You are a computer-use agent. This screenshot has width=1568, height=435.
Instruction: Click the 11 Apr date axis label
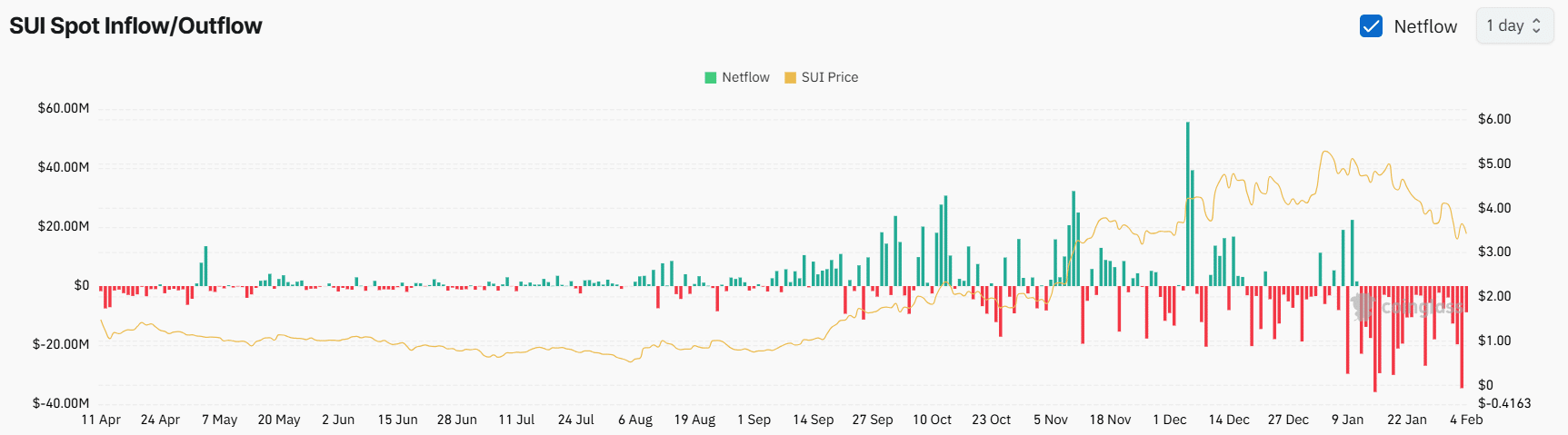pos(101,420)
